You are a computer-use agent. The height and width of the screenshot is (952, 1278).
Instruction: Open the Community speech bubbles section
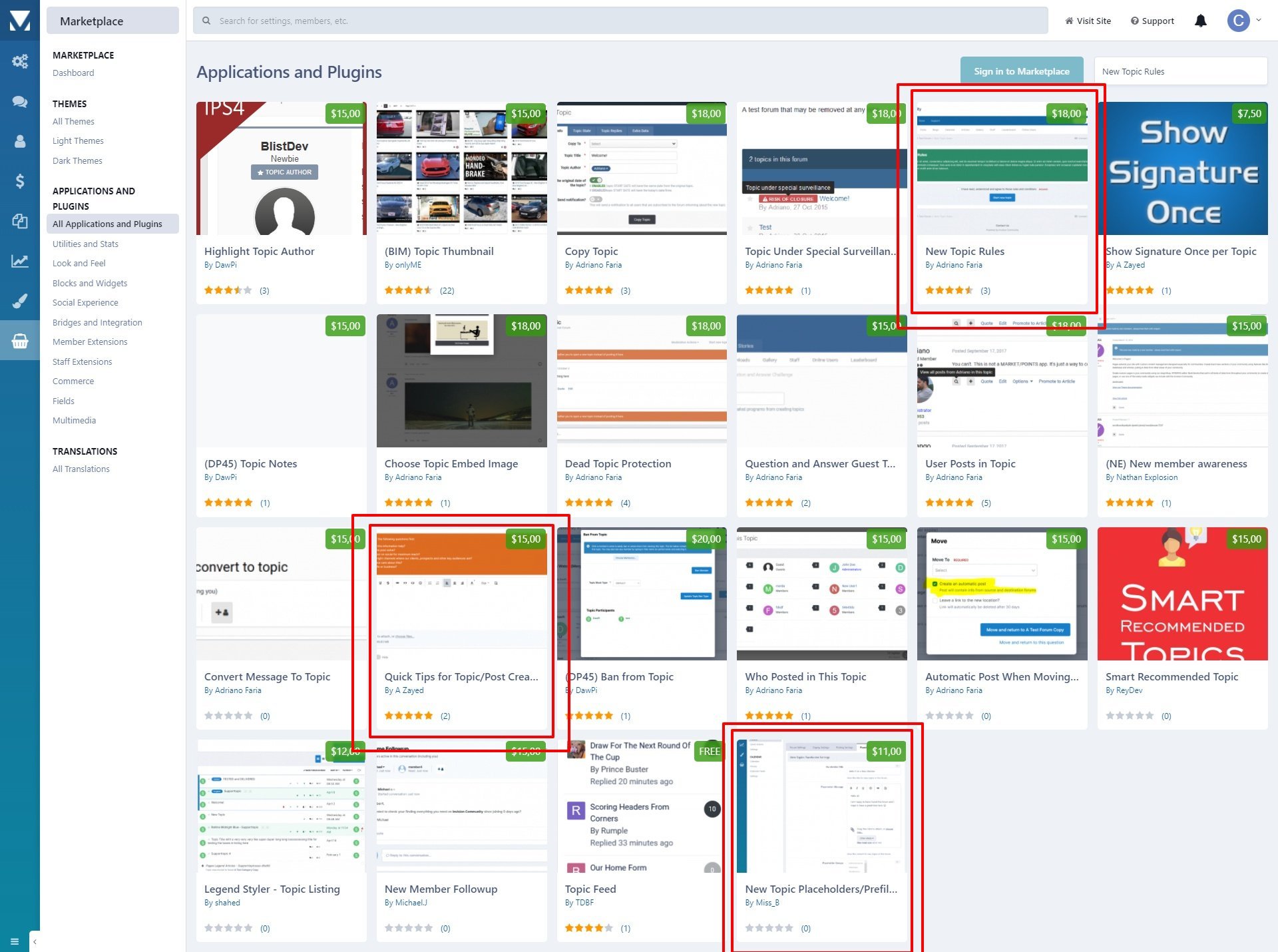point(20,102)
